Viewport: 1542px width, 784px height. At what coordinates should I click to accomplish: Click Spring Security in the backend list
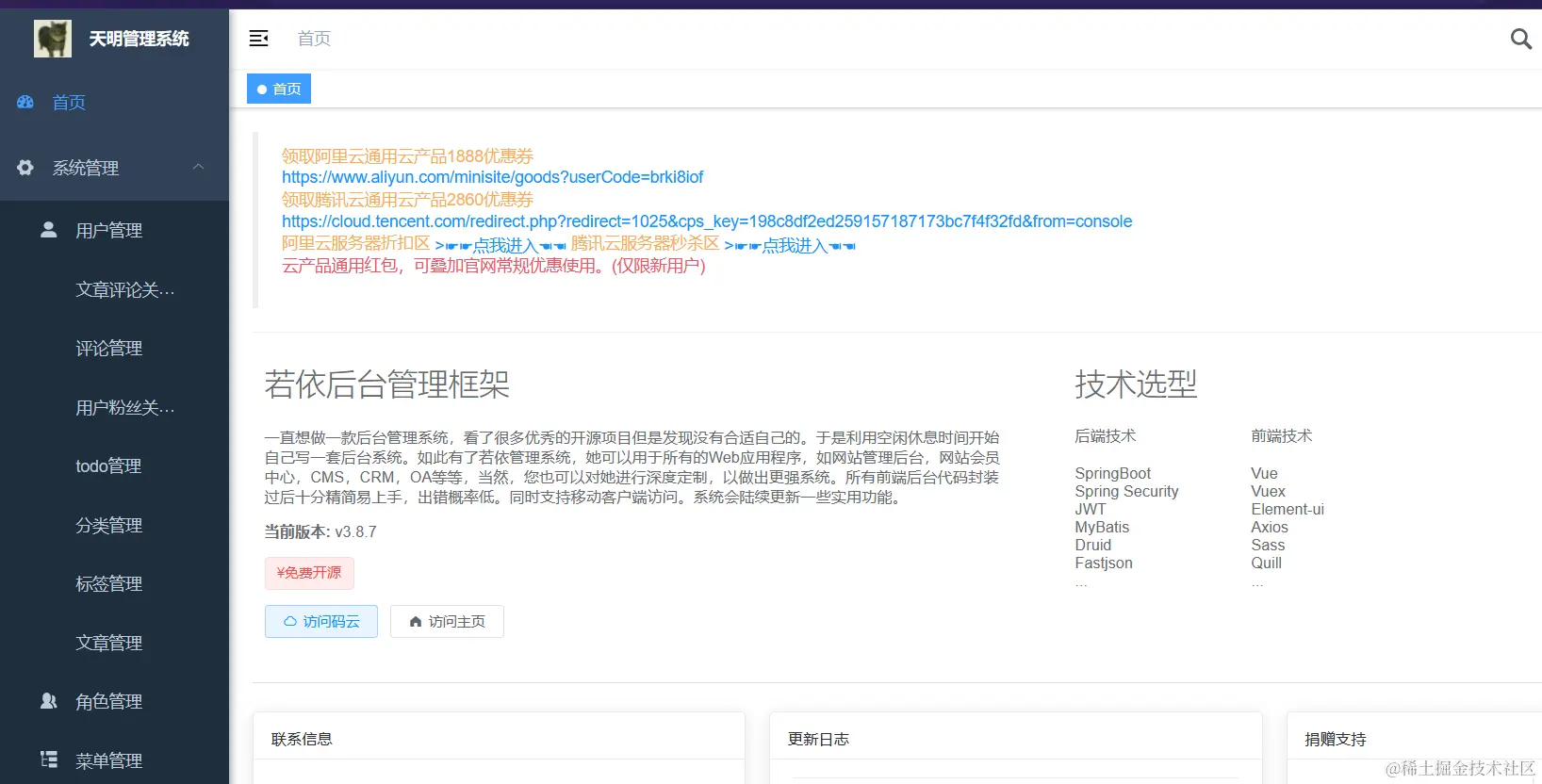pos(1127,491)
